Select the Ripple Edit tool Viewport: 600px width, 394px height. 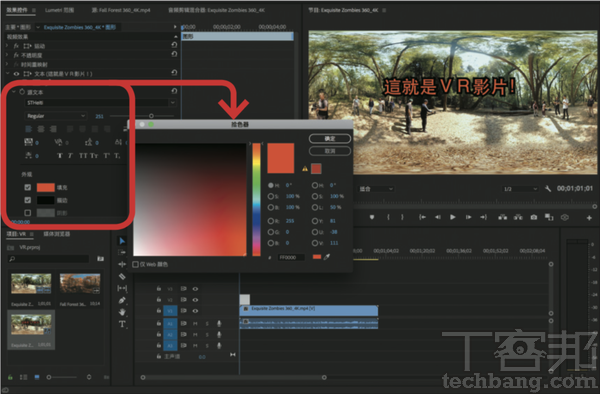point(122,264)
